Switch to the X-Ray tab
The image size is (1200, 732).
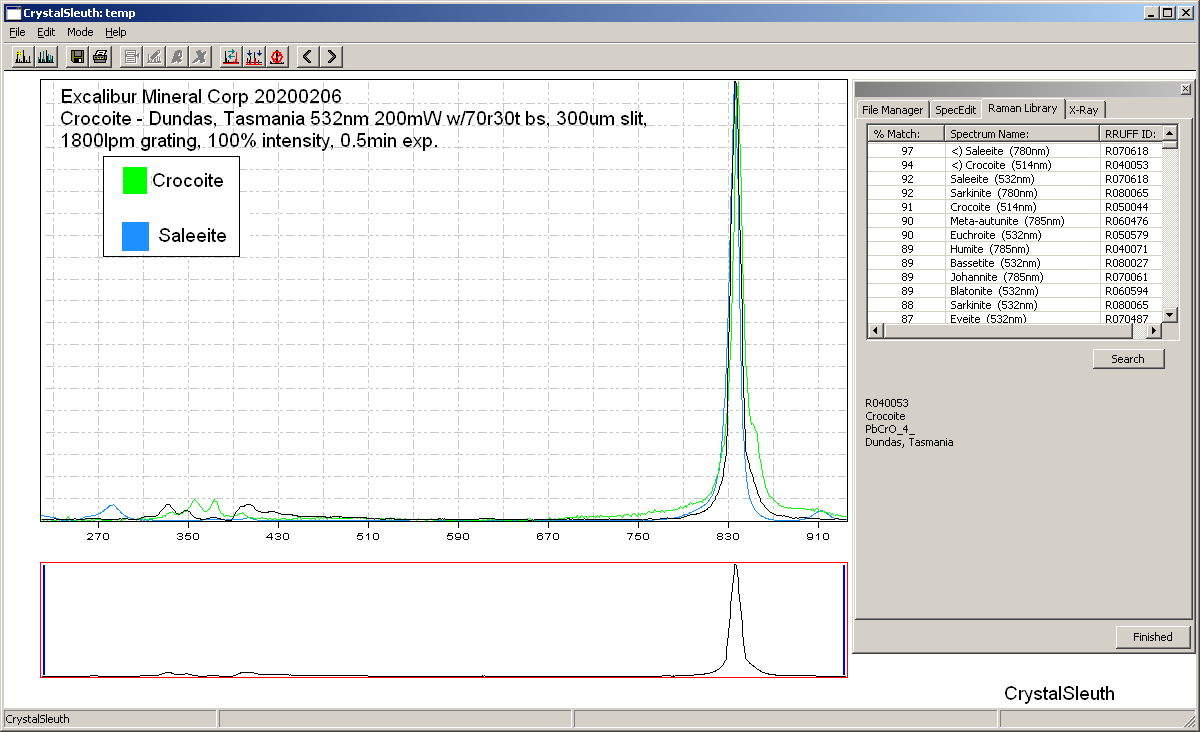(x=1084, y=109)
